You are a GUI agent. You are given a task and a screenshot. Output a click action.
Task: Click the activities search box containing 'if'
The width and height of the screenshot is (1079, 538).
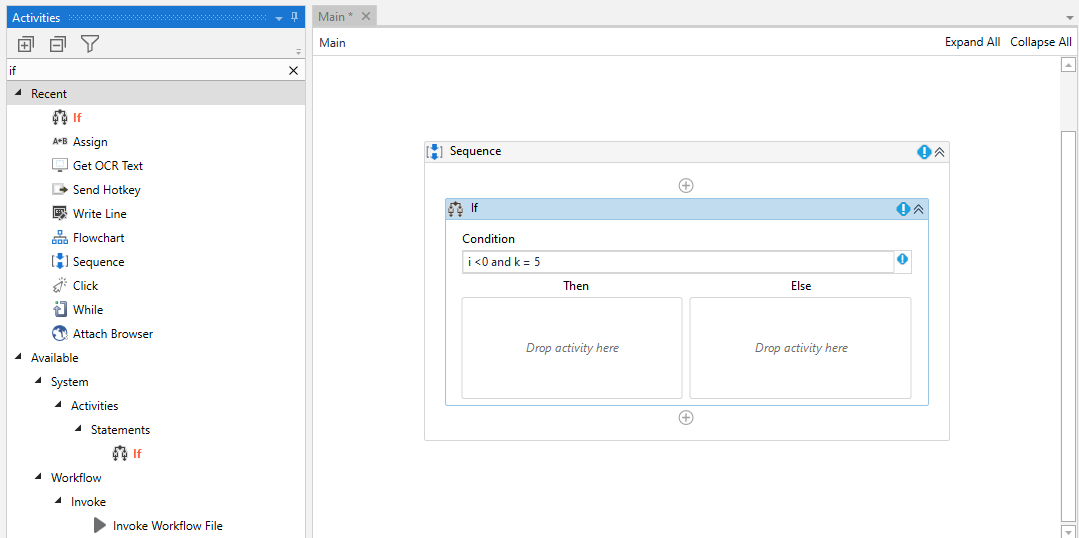[146, 71]
